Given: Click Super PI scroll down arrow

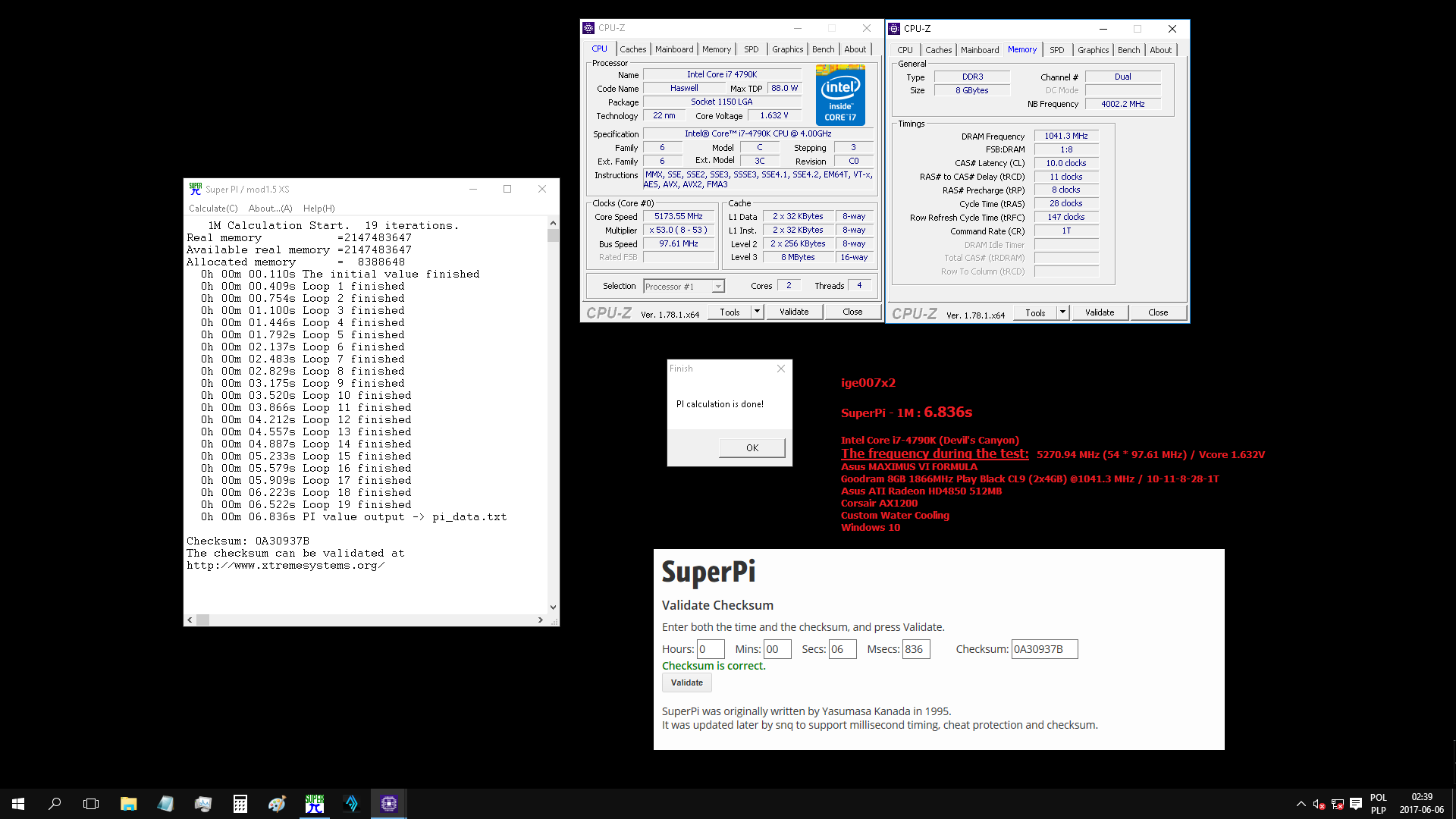Looking at the screenshot, I should point(553,607).
